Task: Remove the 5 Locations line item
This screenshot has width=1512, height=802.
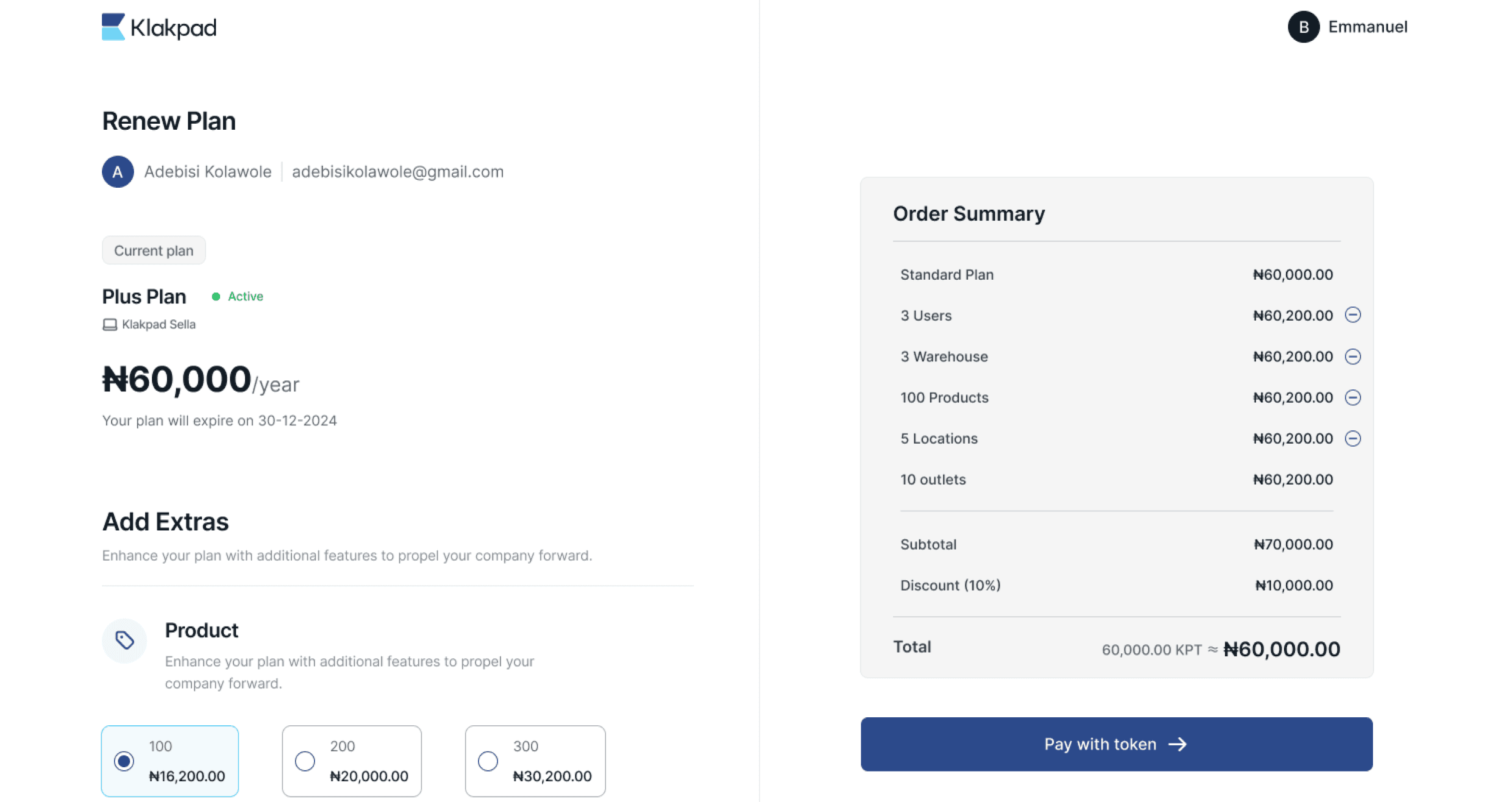Action: 1352,438
